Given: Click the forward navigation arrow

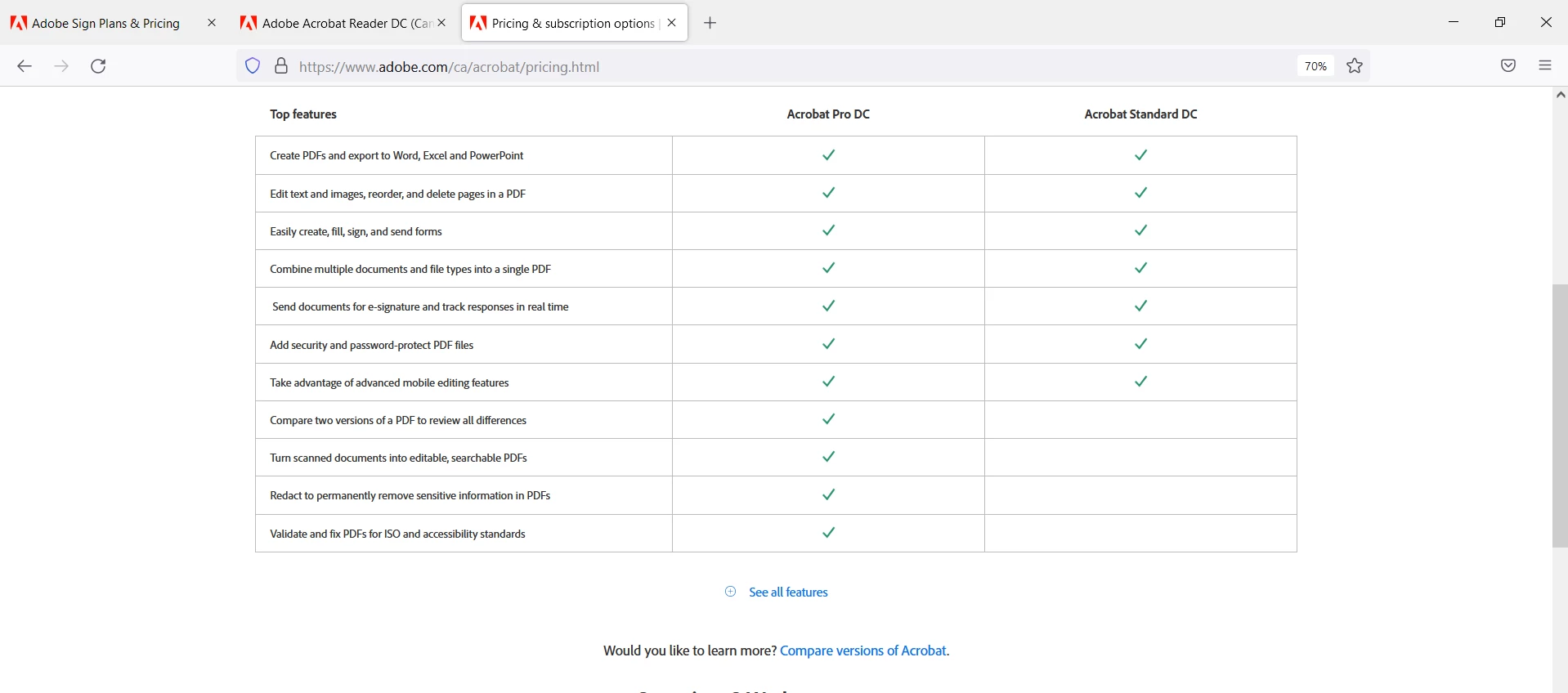Looking at the screenshot, I should point(61,66).
